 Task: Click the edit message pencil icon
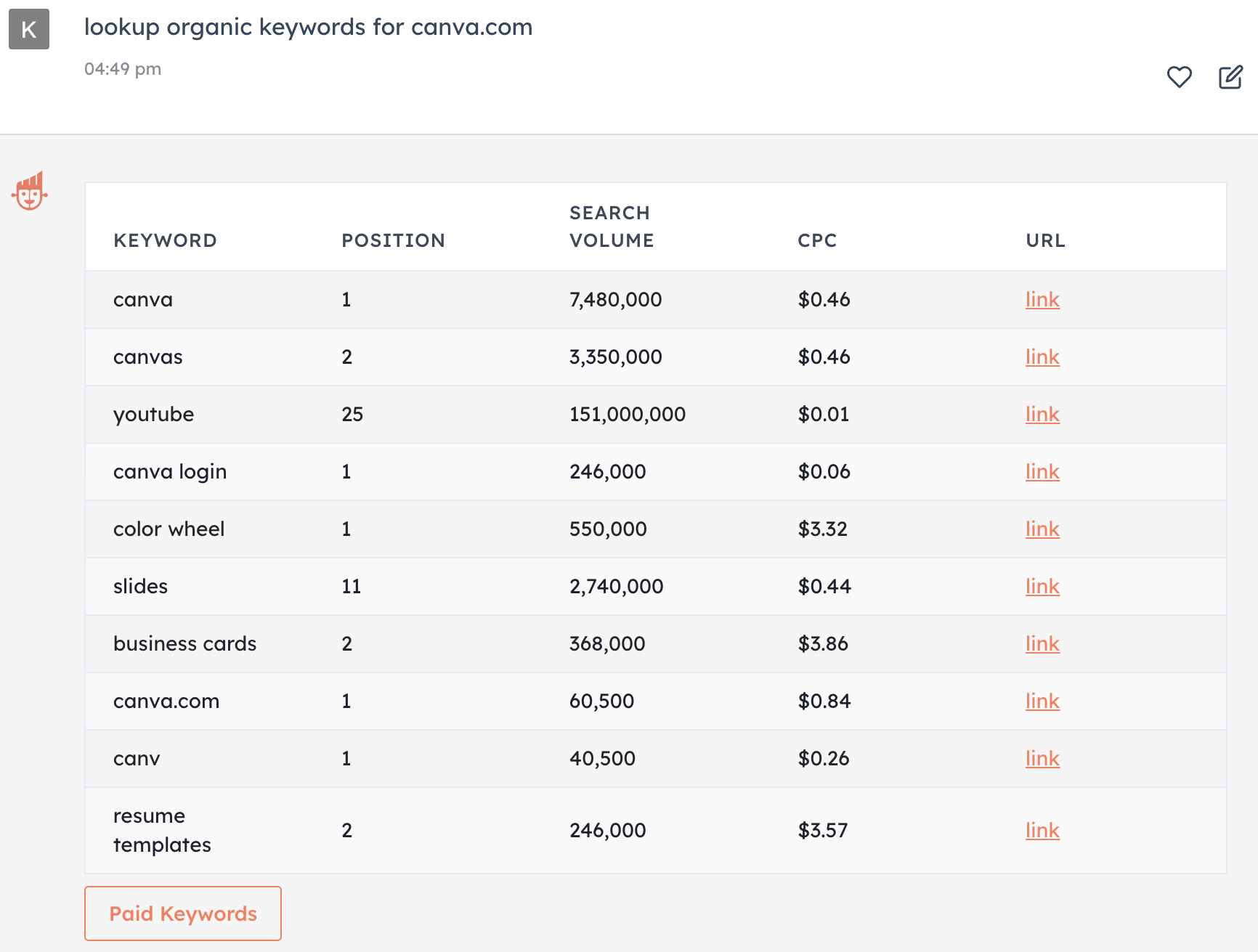tap(1230, 77)
